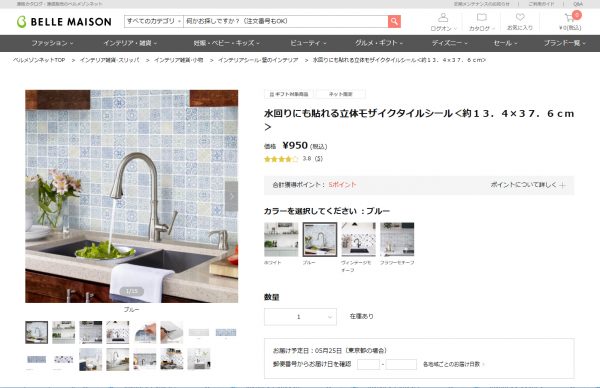Select fifth thumbnail showing peeling sticker

click(x=145, y=332)
